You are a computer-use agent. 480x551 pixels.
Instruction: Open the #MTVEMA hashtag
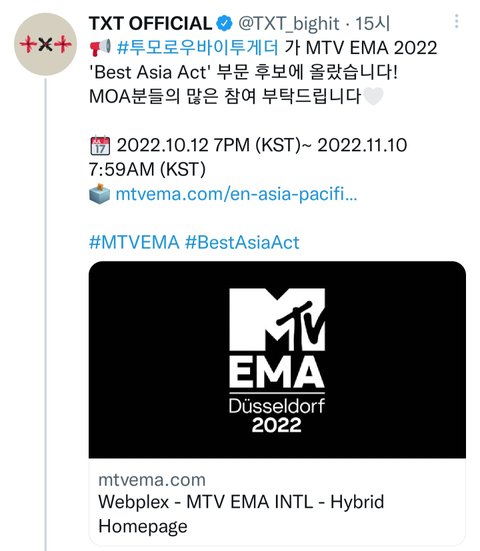pos(134,242)
